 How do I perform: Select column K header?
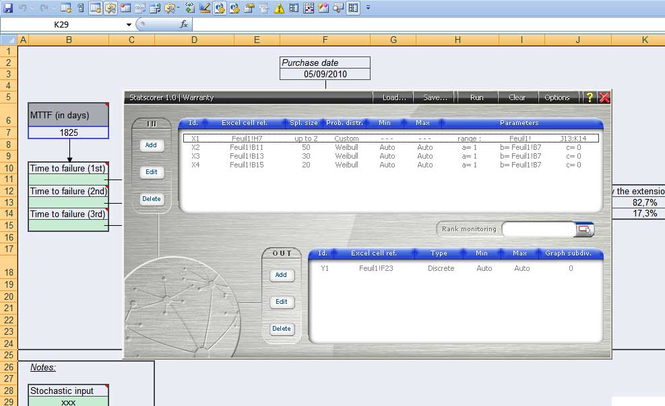pyautogui.click(x=638, y=40)
